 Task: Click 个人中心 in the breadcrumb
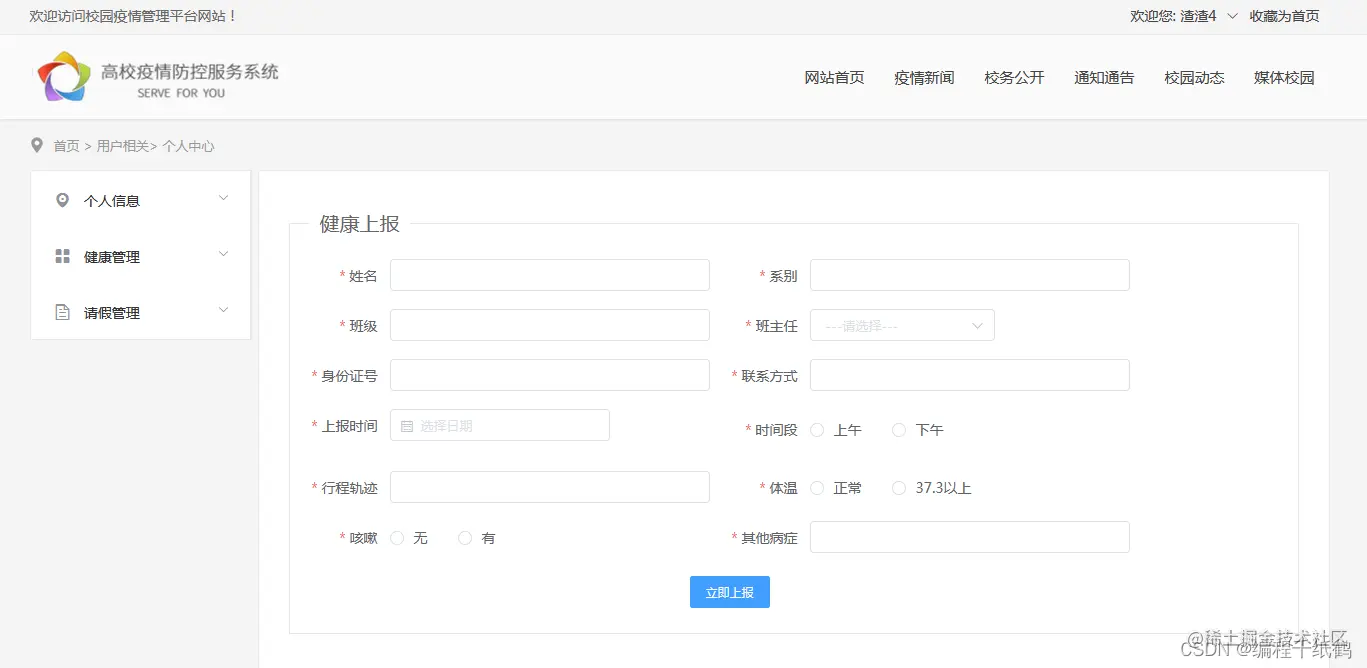[188, 146]
